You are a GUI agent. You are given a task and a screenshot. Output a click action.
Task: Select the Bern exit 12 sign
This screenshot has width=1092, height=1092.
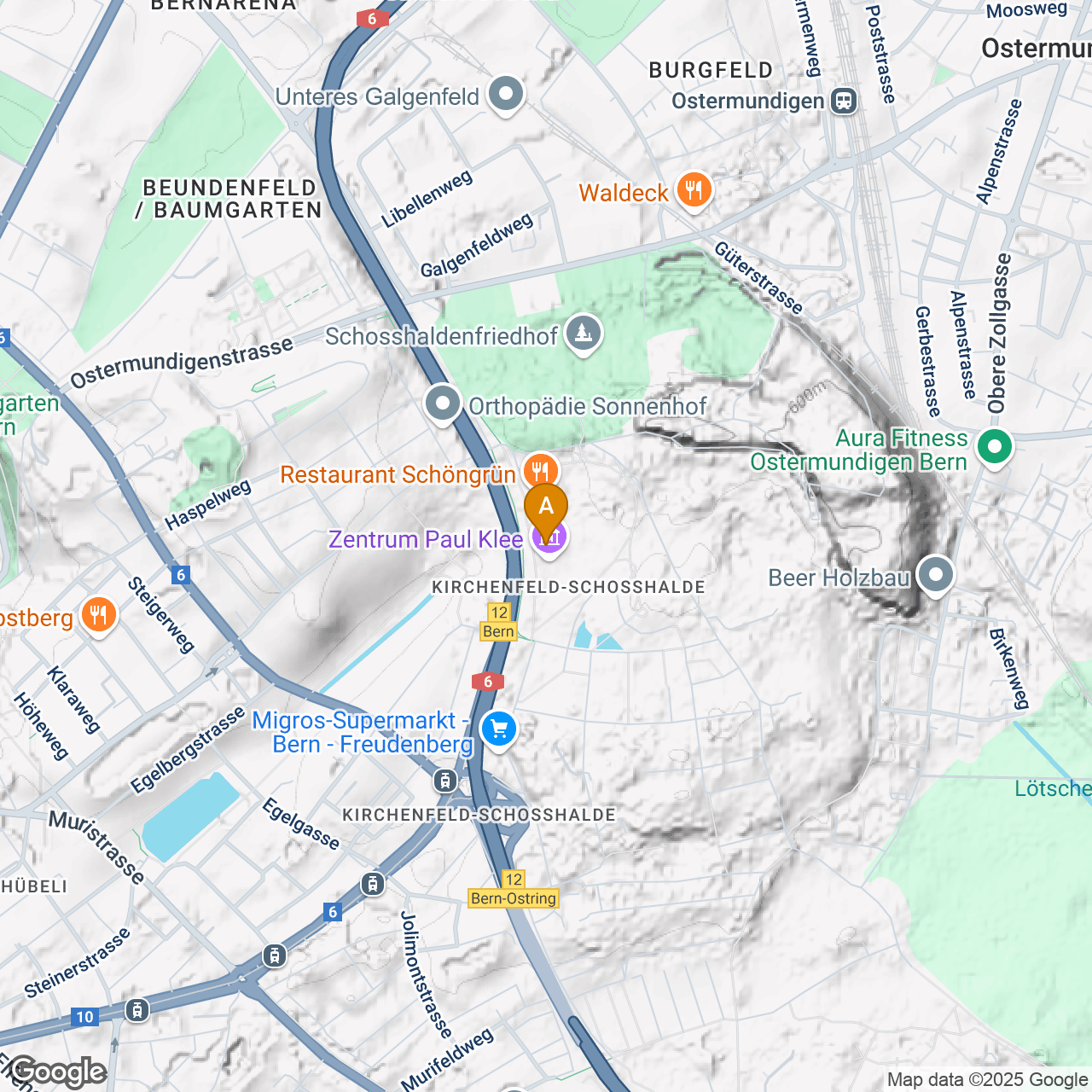[x=499, y=622]
